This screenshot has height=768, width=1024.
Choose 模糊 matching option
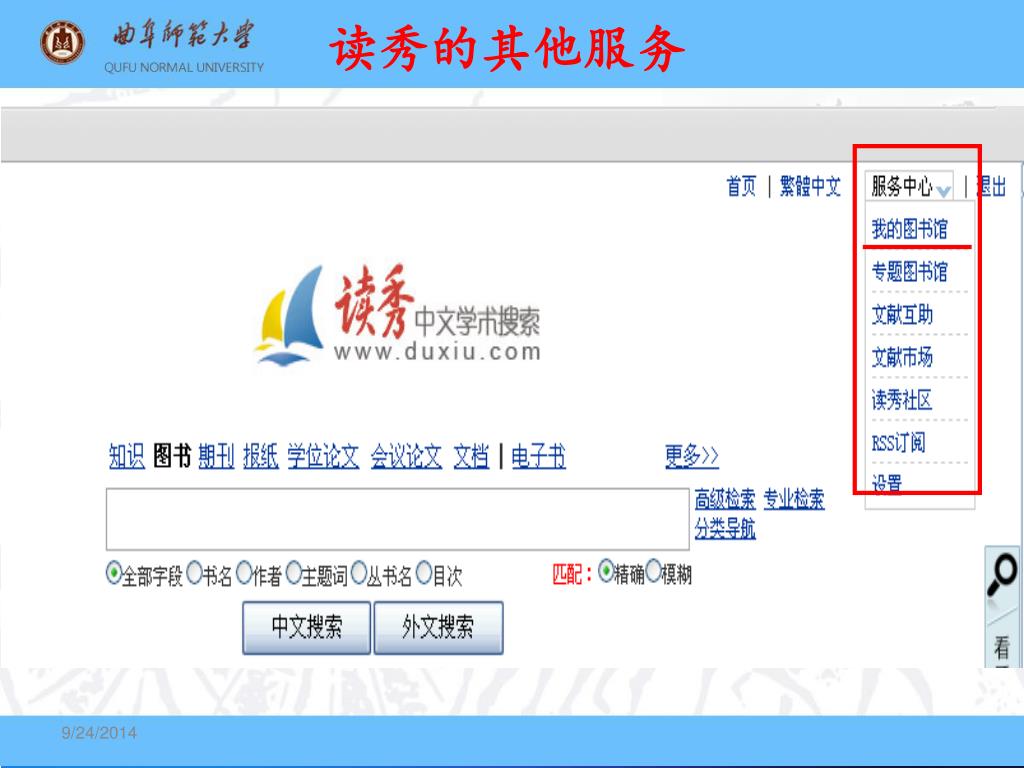(x=654, y=572)
